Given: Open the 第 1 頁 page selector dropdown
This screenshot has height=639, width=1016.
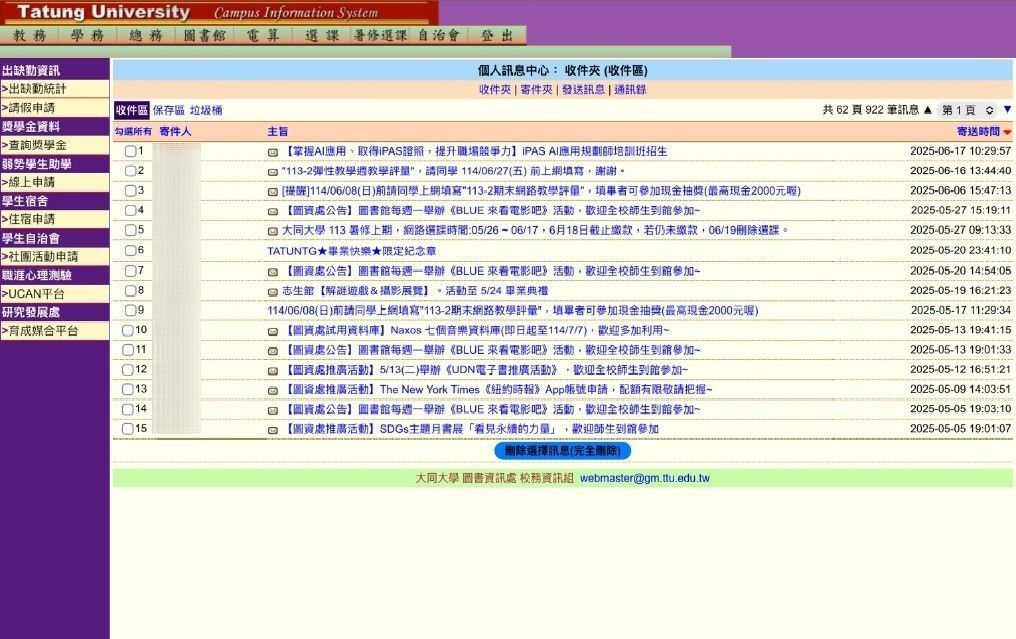Looking at the screenshot, I should tap(968, 110).
